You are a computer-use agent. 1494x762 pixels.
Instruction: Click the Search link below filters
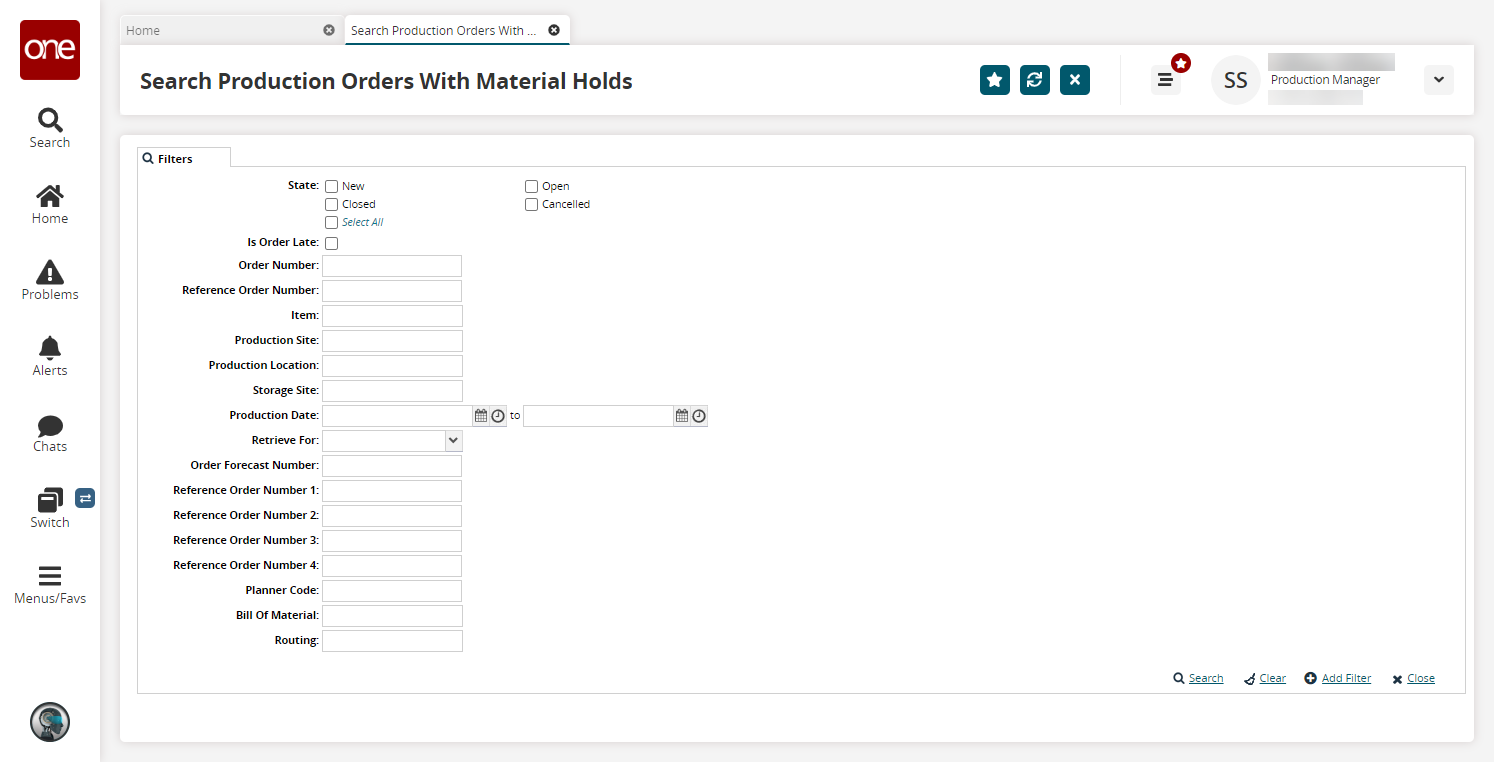click(x=1205, y=678)
